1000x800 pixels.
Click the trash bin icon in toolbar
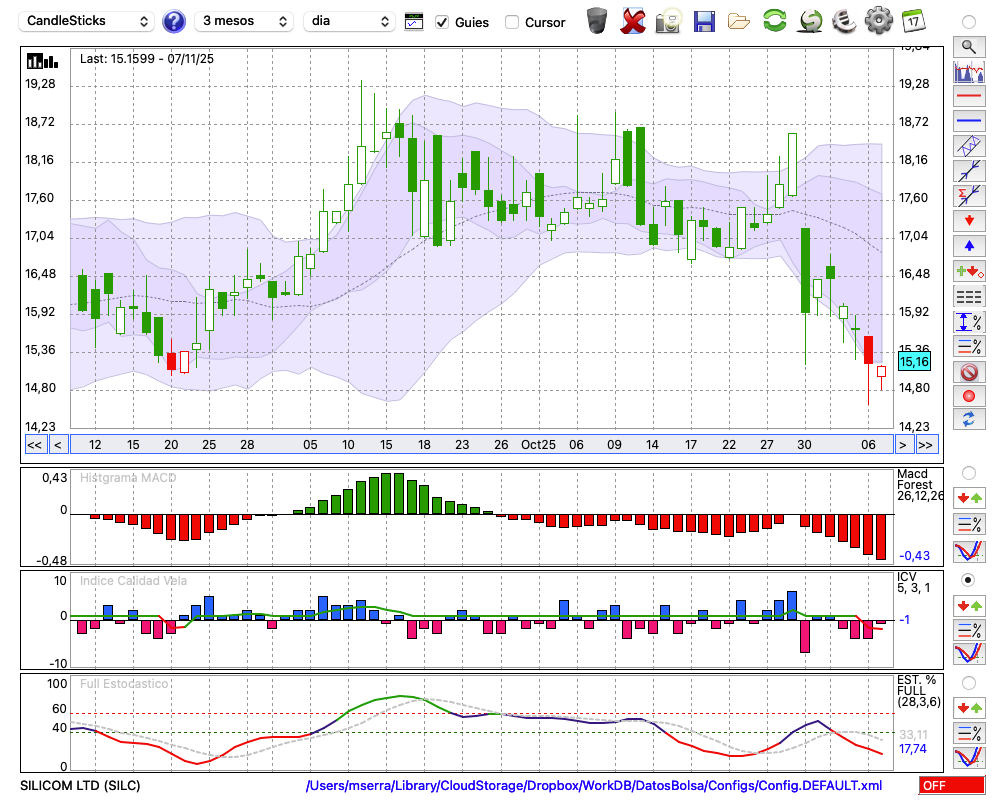[x=597, y=20]
